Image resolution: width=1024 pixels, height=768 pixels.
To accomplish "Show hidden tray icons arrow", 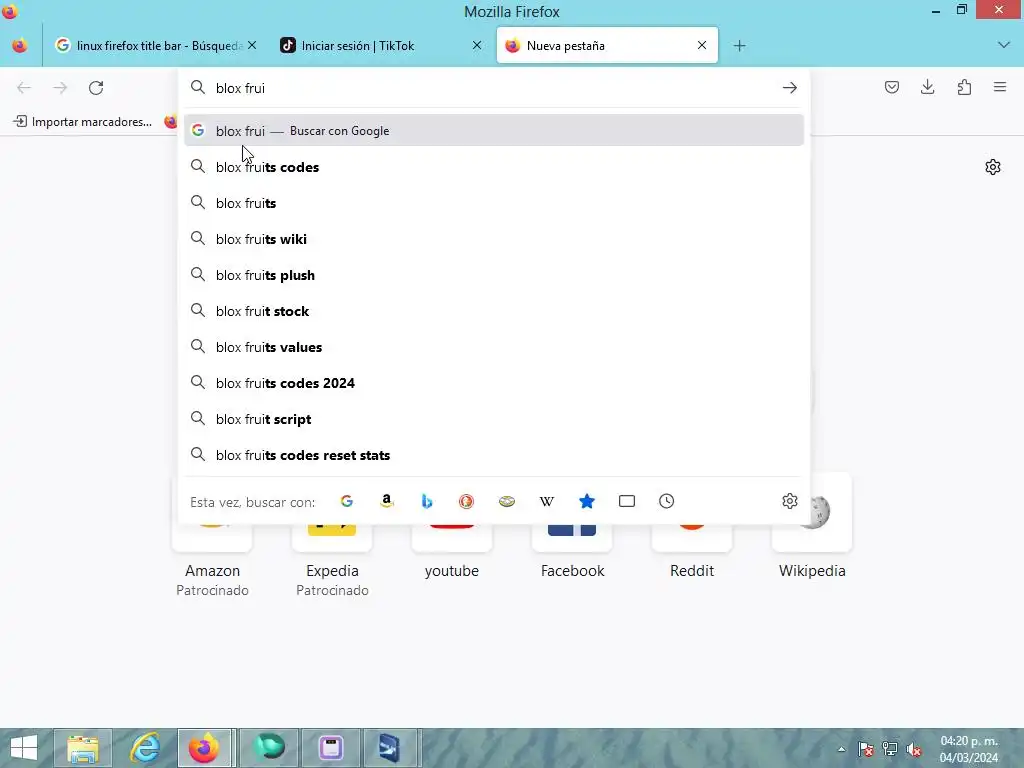I will (842, 750).
